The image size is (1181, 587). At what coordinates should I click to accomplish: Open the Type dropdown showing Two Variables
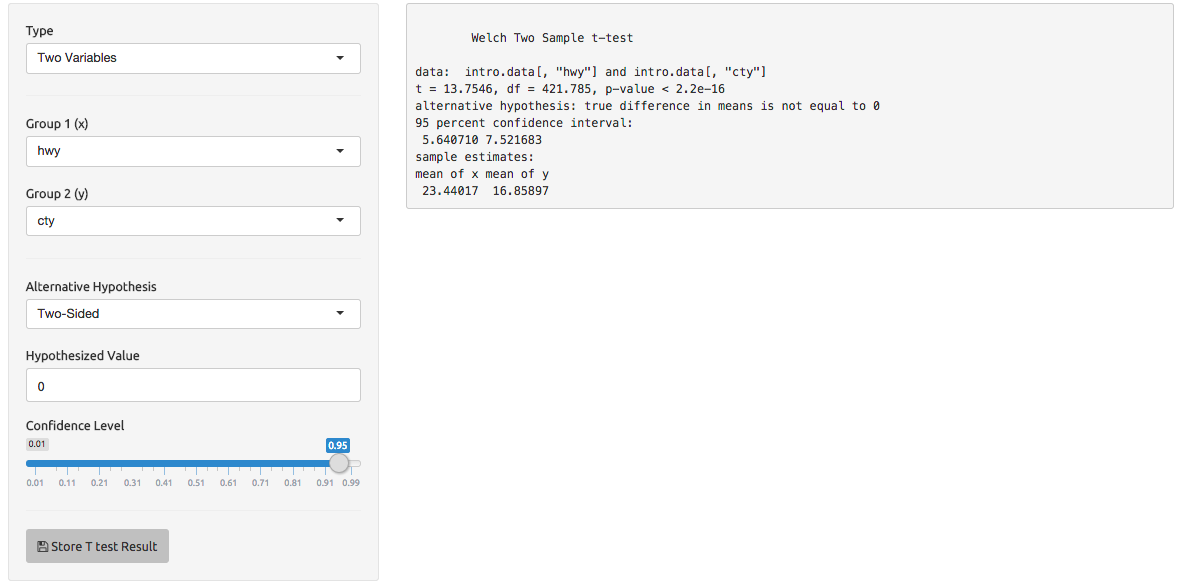coord(193,58)
